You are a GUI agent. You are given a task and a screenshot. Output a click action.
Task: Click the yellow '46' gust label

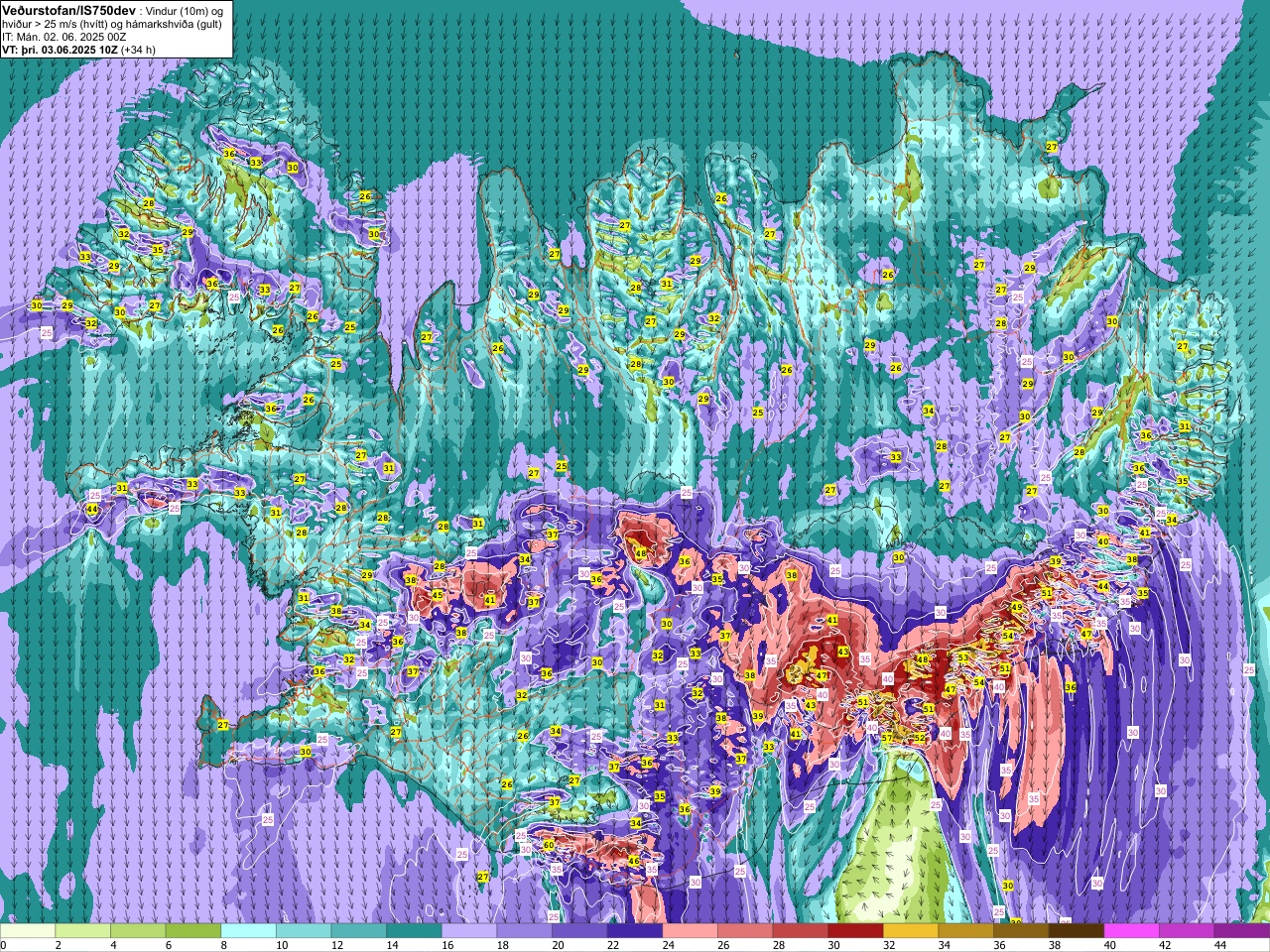click(633, 861)
